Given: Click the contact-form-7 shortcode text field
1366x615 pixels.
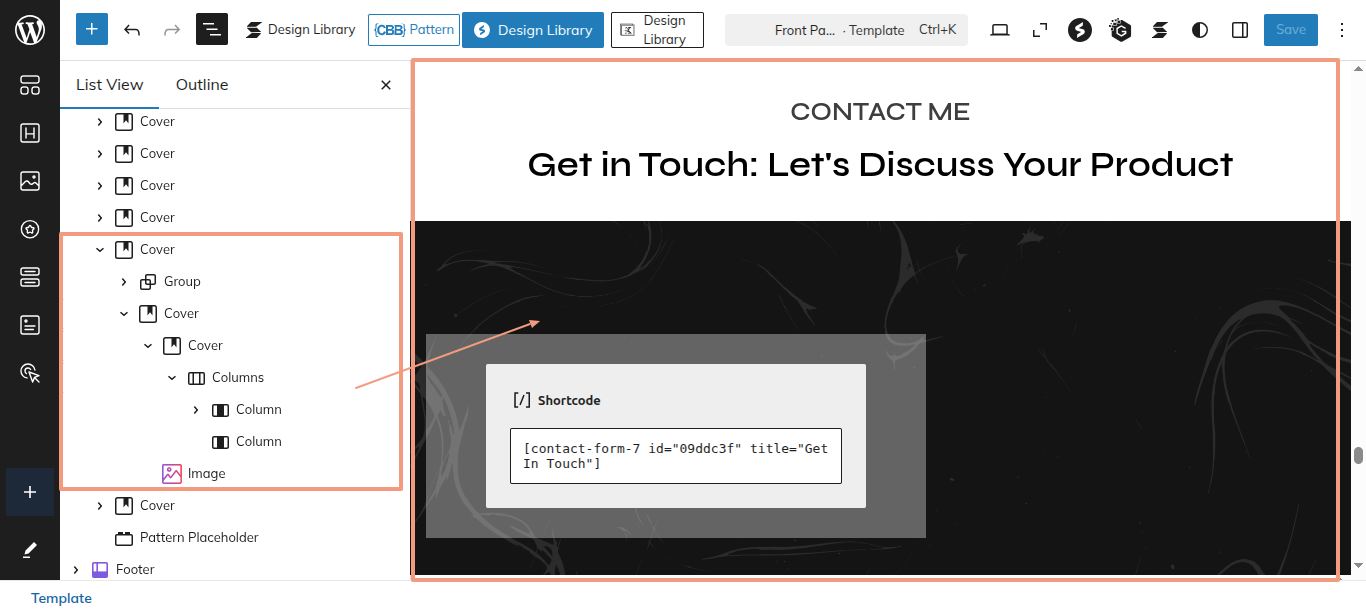Looking at the screenshot, I should [x=675, y=456].
